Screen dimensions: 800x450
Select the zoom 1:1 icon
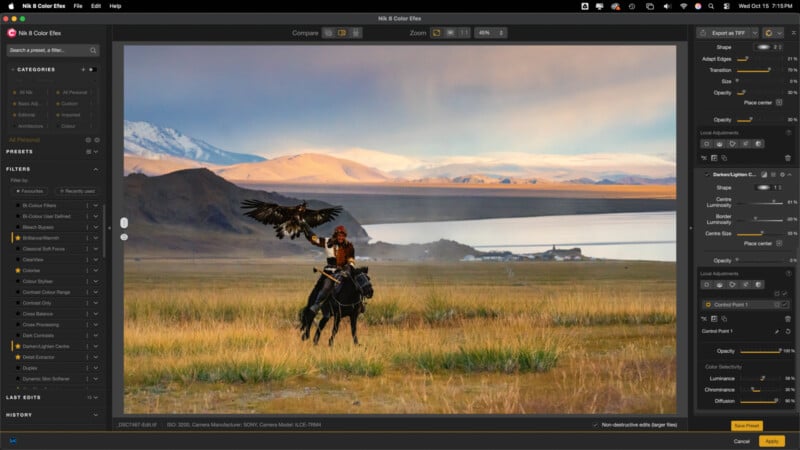point(463,33)
